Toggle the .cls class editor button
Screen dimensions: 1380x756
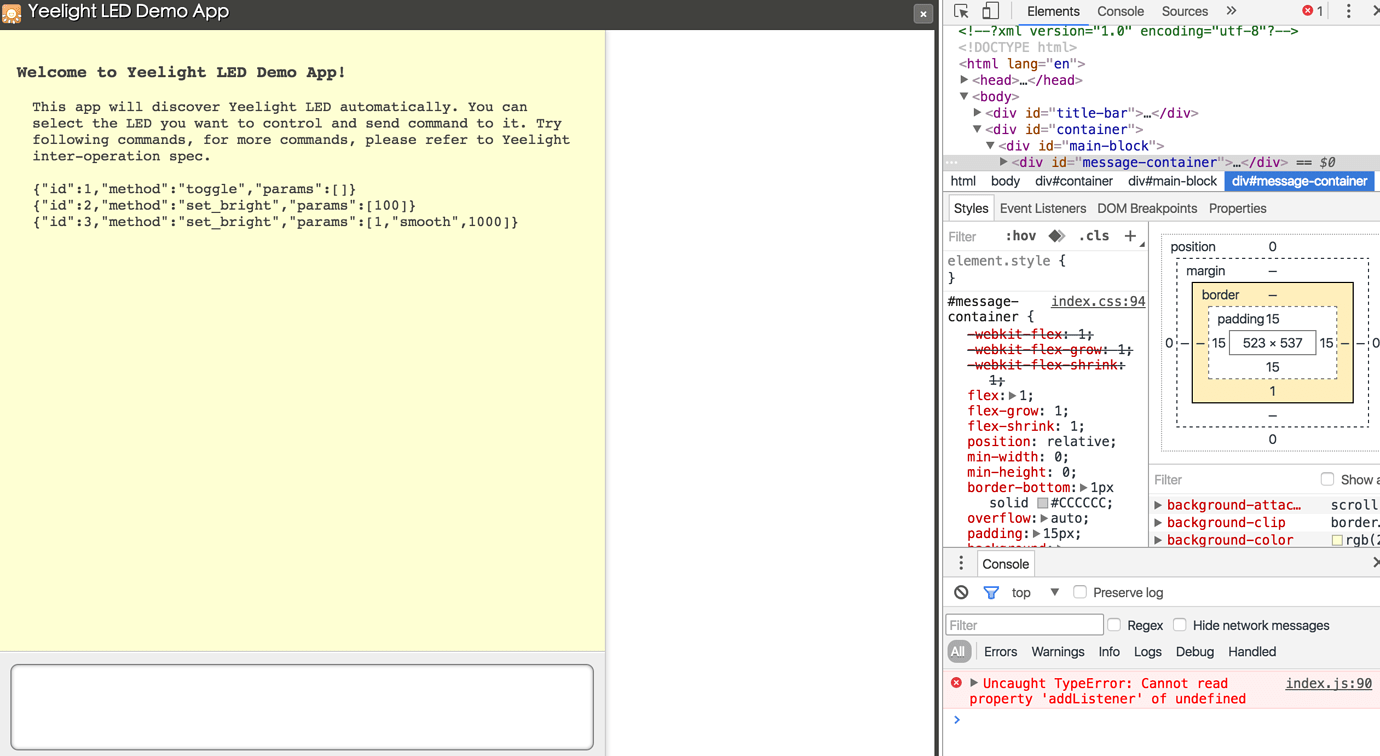coord(1094,236)
